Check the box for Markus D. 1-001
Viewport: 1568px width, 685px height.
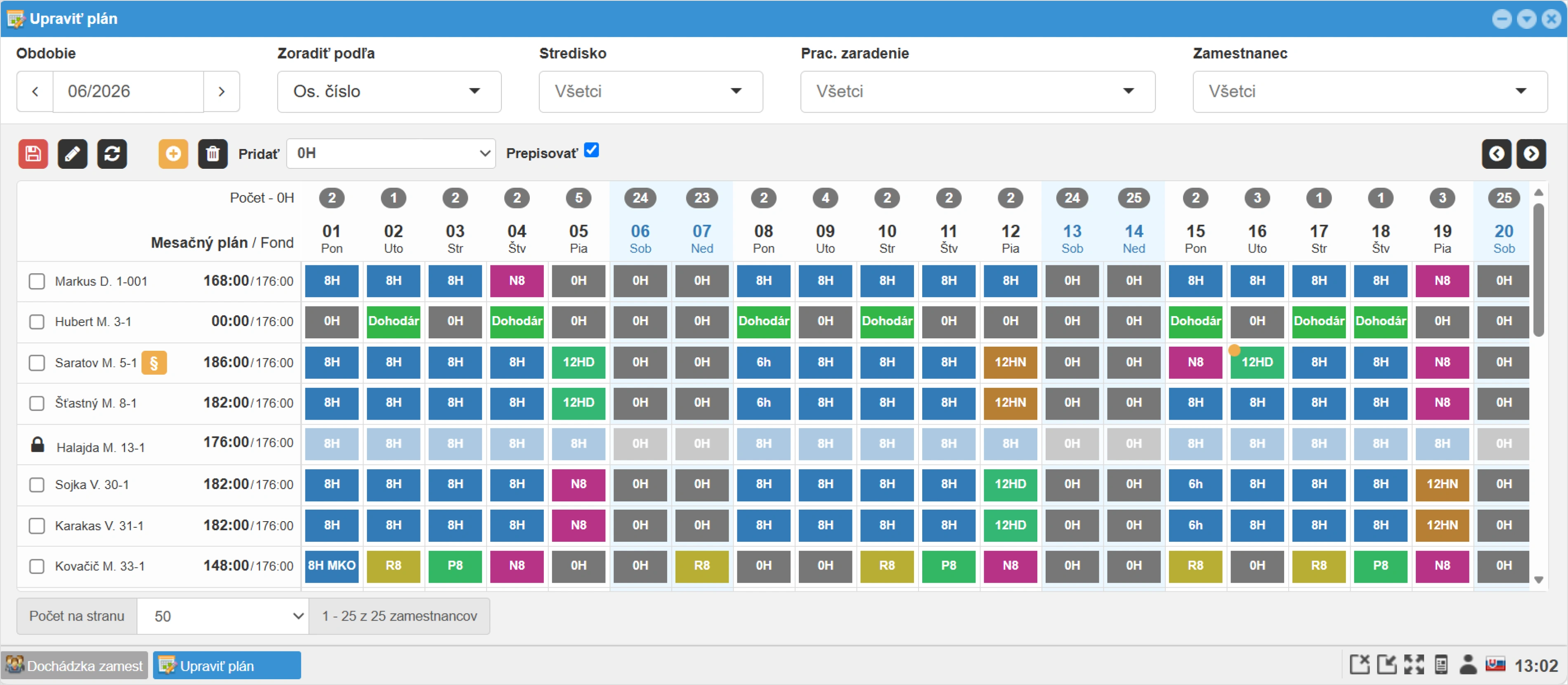tap(37, 281)
